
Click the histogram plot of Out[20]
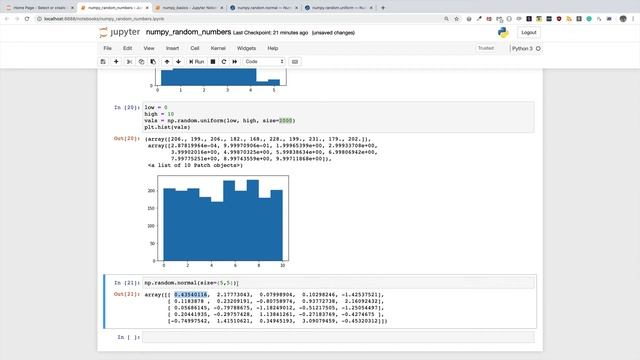pyautogui.click(x=218, y=221)
